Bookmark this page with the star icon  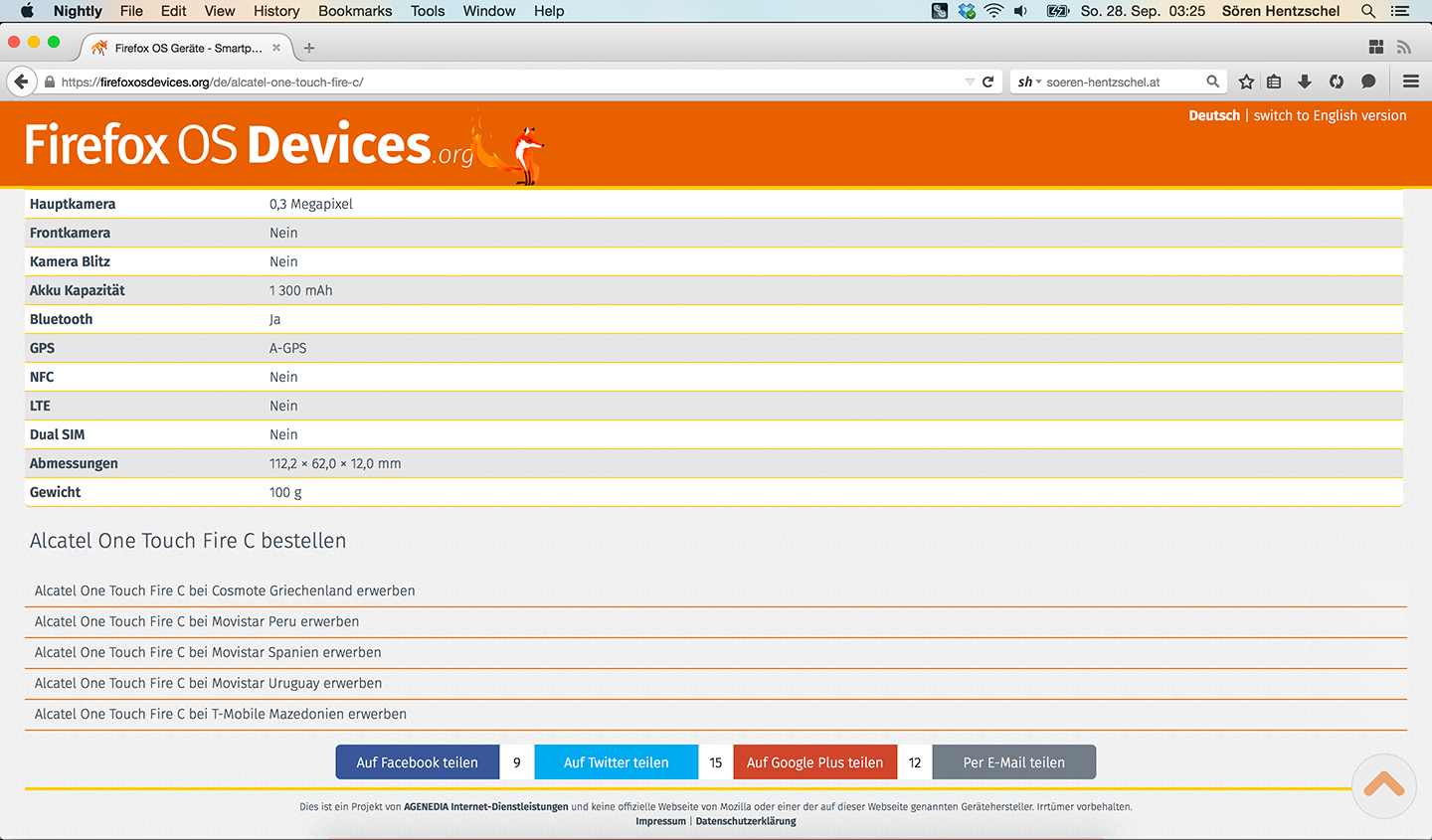(x=1246, y=82)
